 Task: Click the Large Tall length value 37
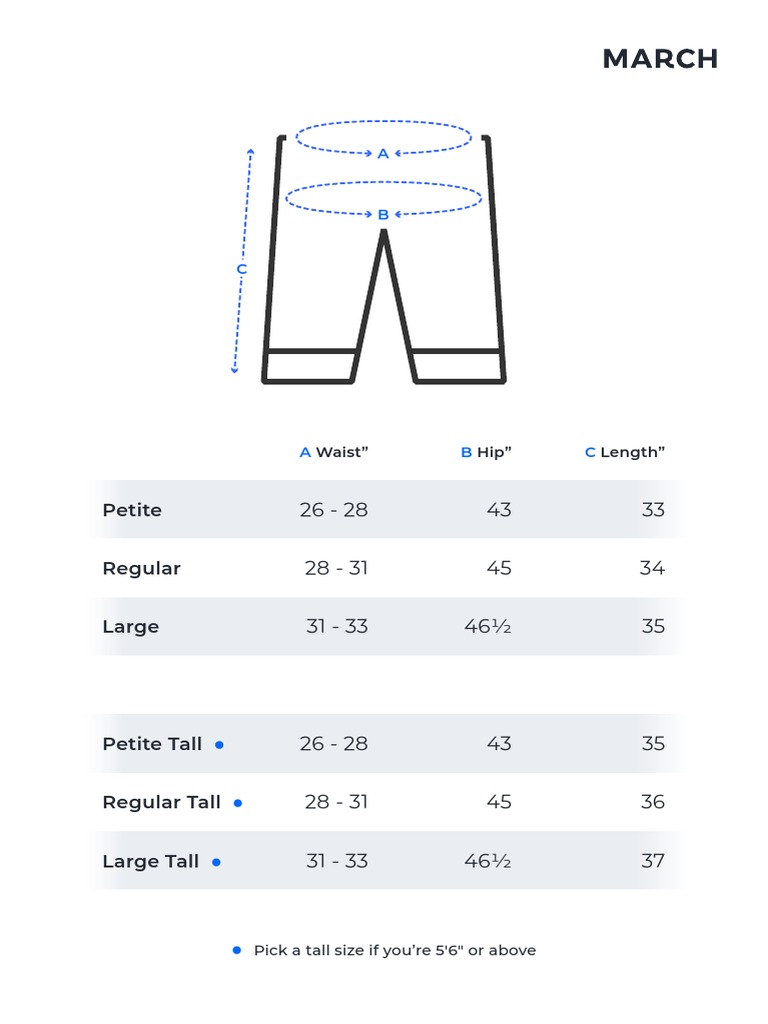pos(653,861)
